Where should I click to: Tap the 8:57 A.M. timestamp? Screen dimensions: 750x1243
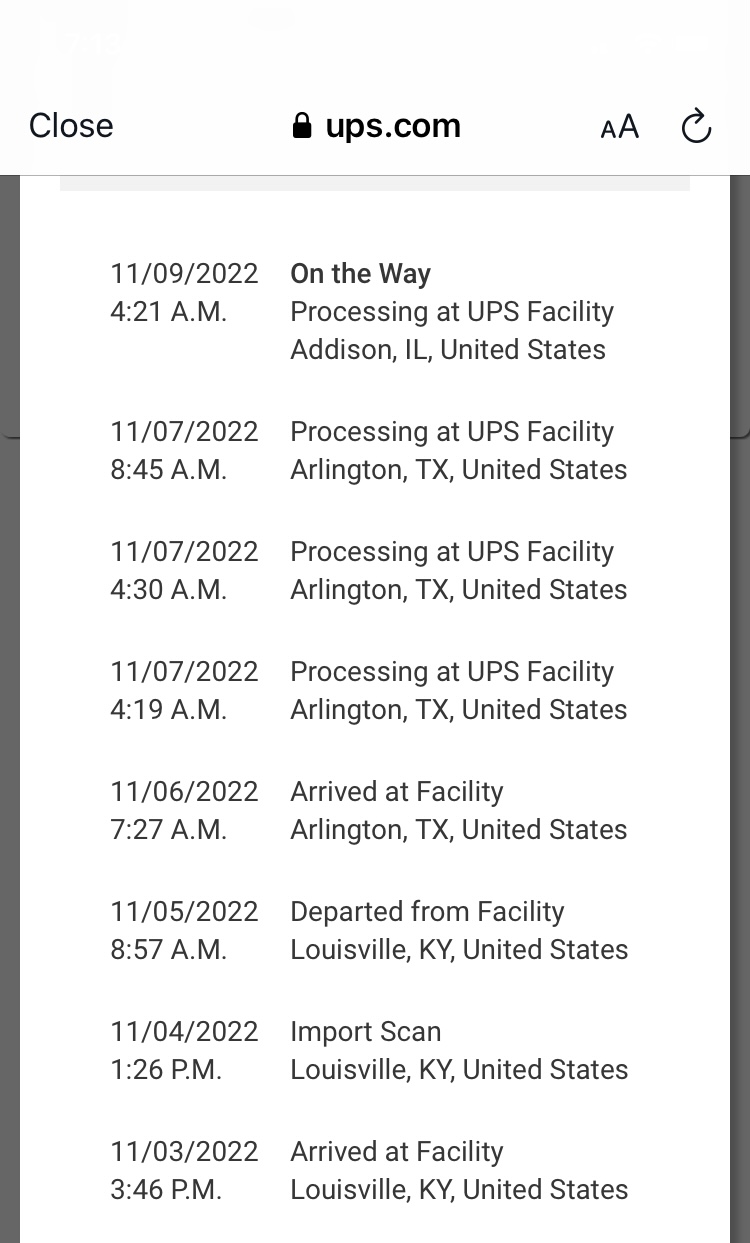168,950
